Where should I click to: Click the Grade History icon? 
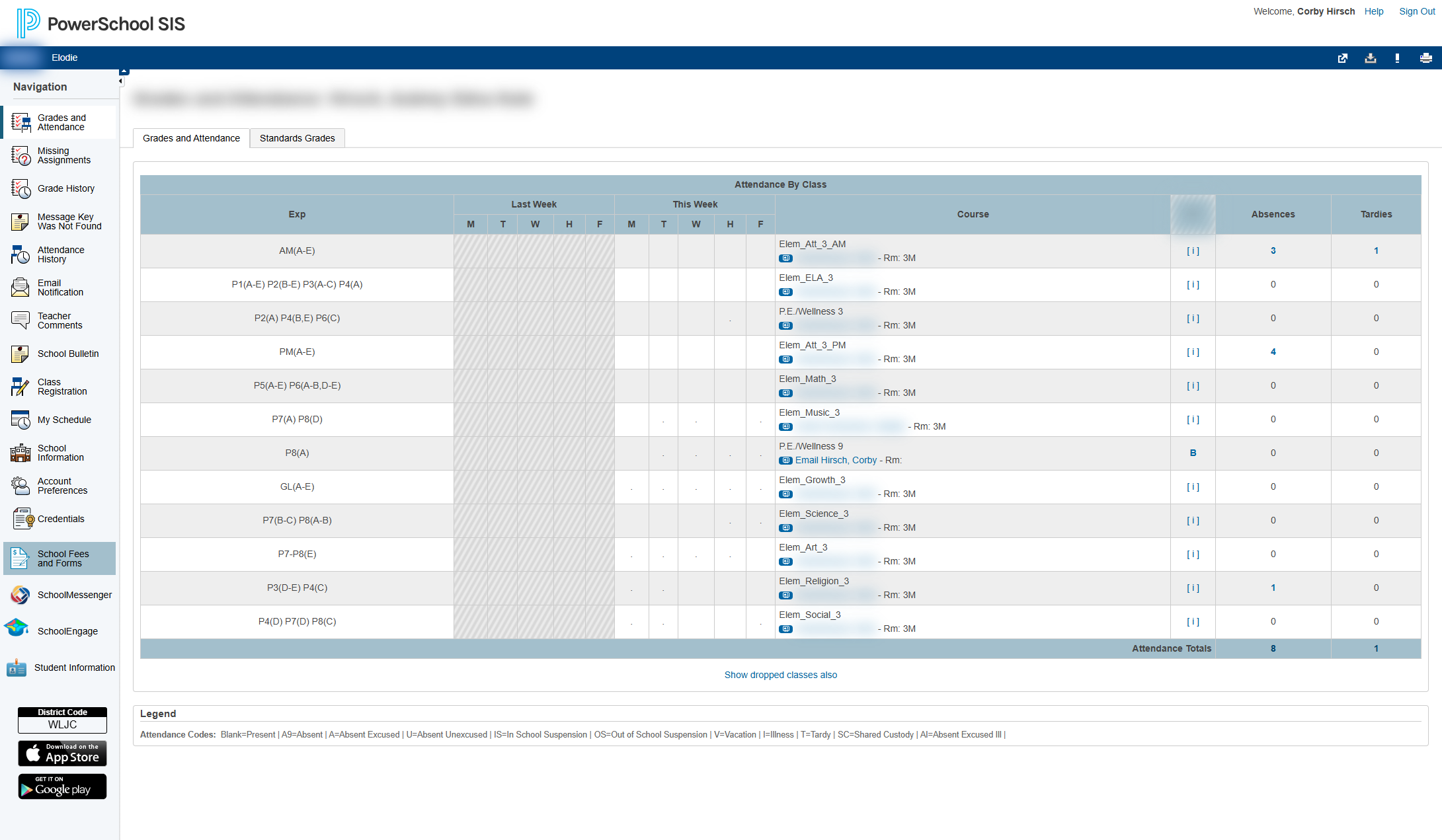pyautogui.click(x=20, y=188)
